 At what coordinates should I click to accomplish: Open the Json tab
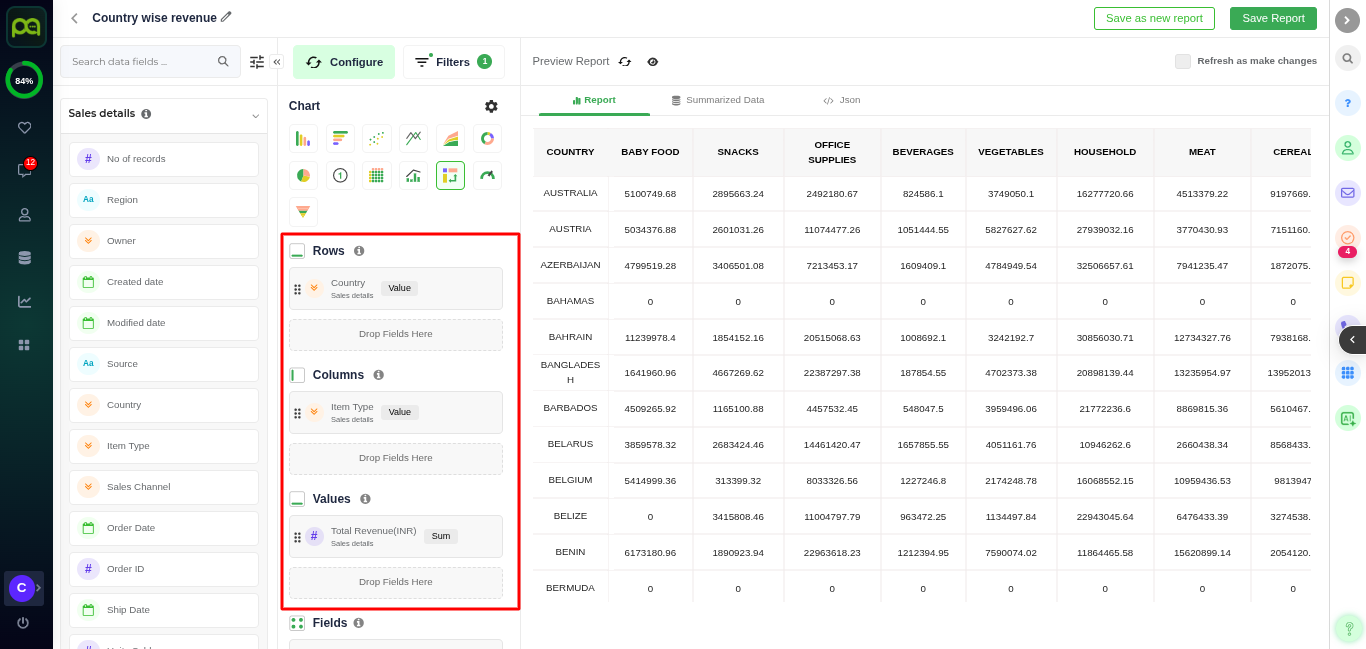pyautogui.click(x=841, y=100)
